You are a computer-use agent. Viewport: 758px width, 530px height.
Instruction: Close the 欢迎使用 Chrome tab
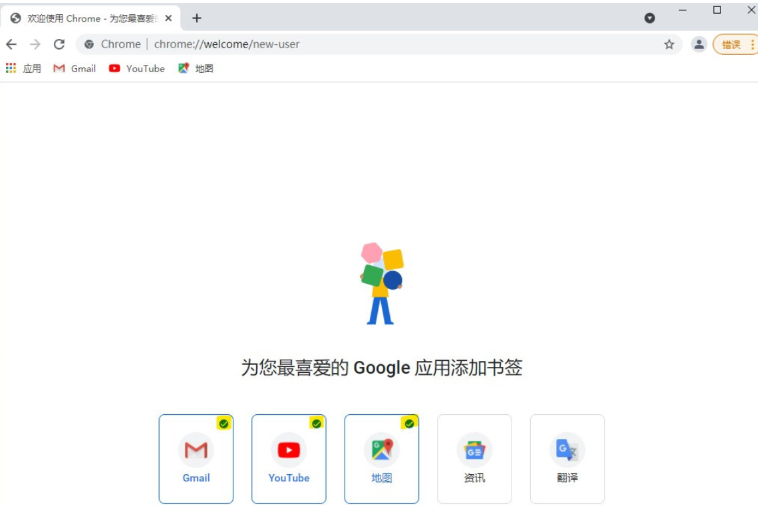tap(169, 18)
